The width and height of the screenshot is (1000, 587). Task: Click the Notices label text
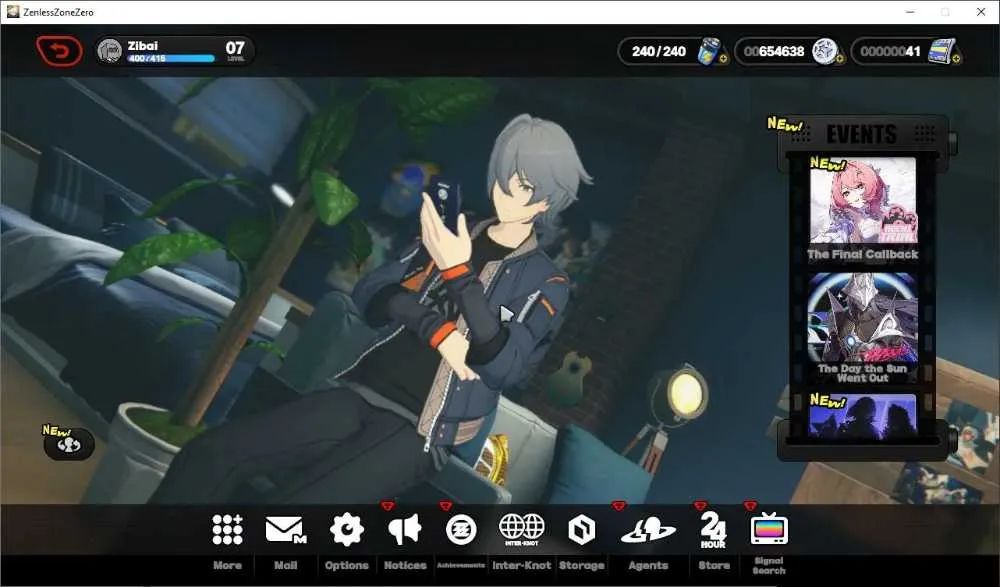[x=405, y=565]
